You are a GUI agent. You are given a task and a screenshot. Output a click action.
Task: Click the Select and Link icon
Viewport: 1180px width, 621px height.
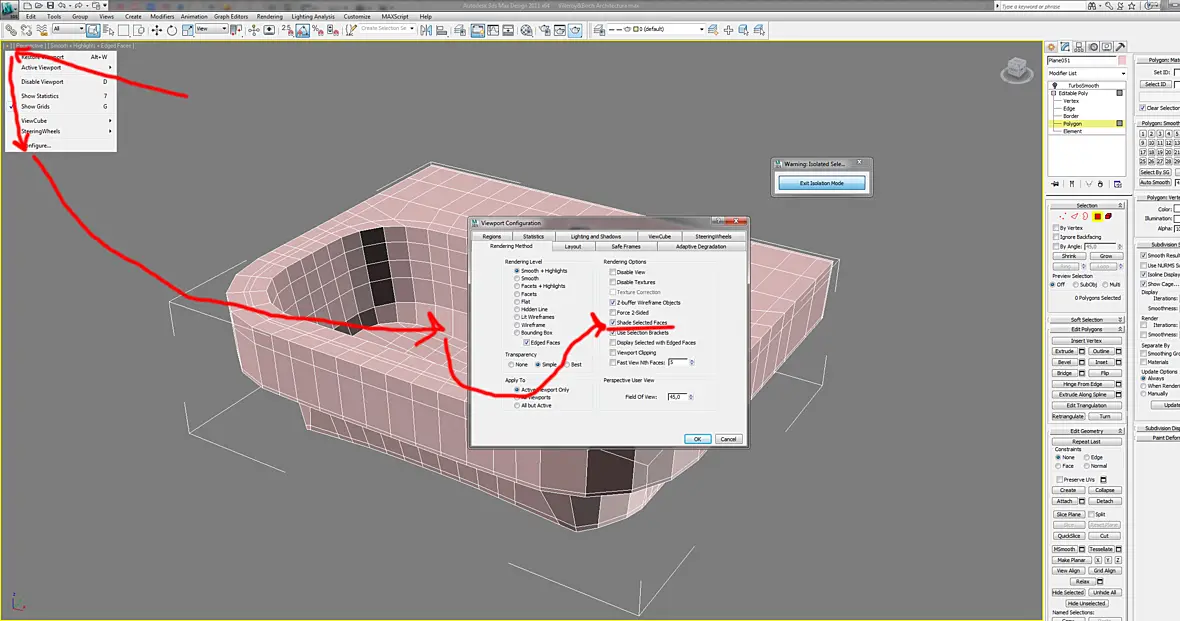coord(11,30)
